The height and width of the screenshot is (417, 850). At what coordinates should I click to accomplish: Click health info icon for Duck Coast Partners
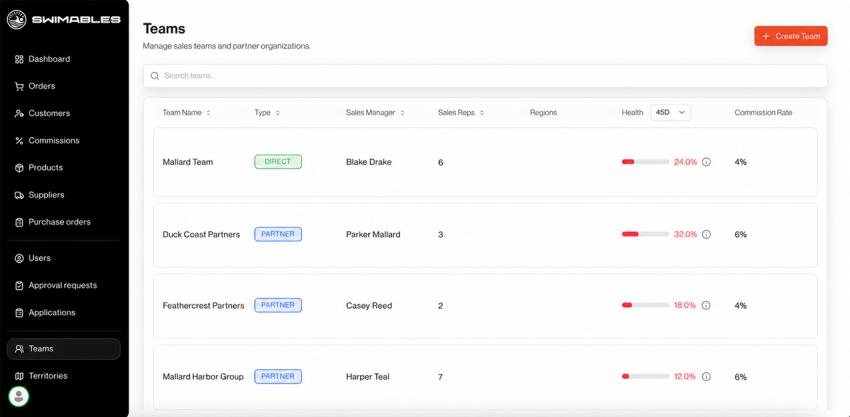(706, 234)
